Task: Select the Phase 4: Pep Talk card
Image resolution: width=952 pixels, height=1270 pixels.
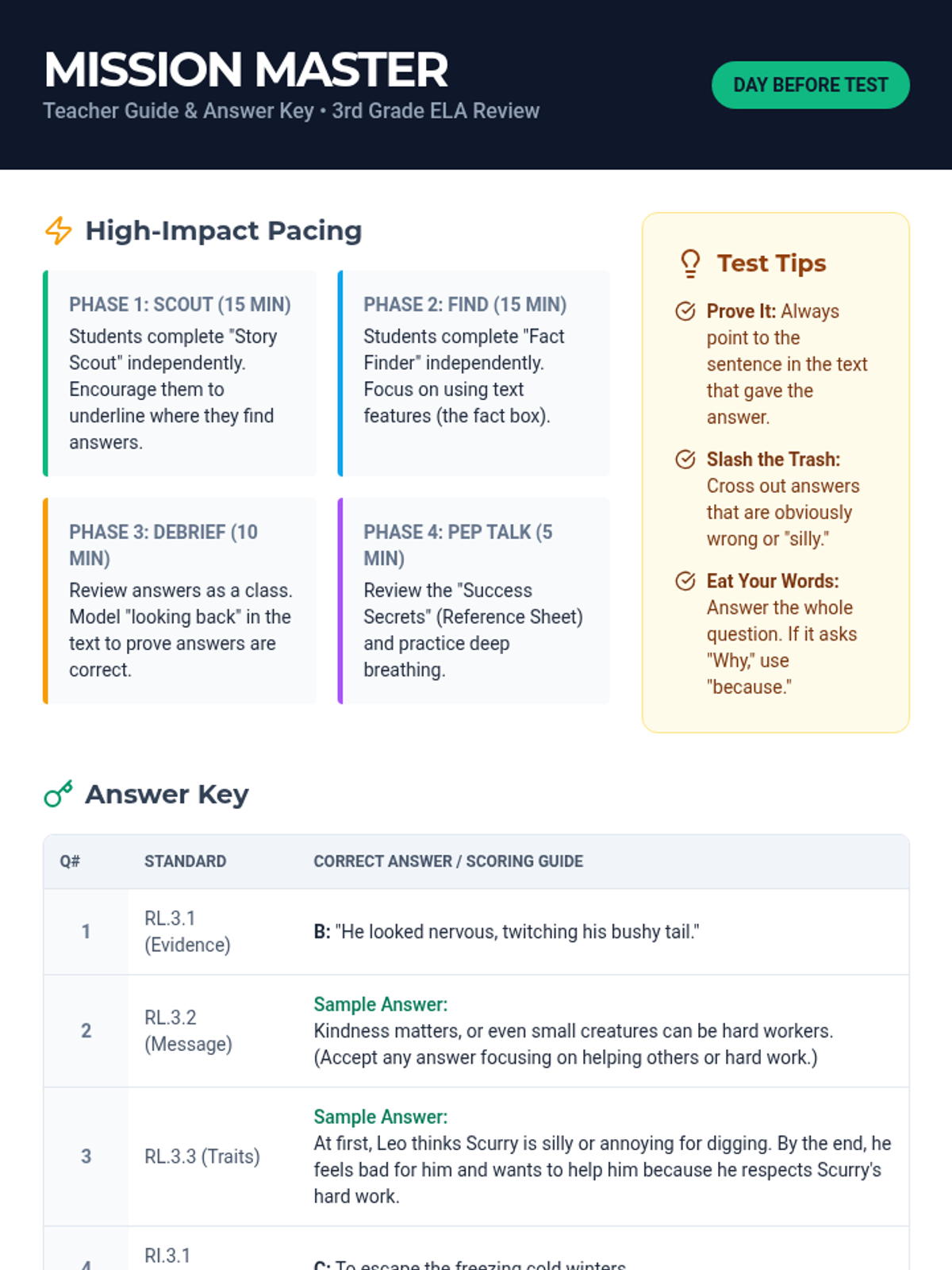Action: 474,601
